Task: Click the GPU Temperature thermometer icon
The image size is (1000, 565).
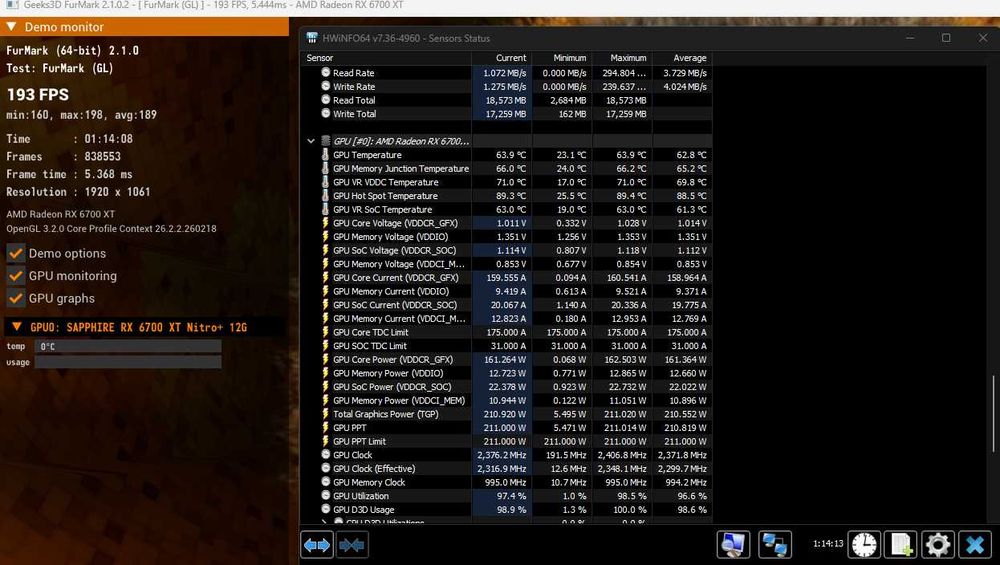Action: pos(325,154)
